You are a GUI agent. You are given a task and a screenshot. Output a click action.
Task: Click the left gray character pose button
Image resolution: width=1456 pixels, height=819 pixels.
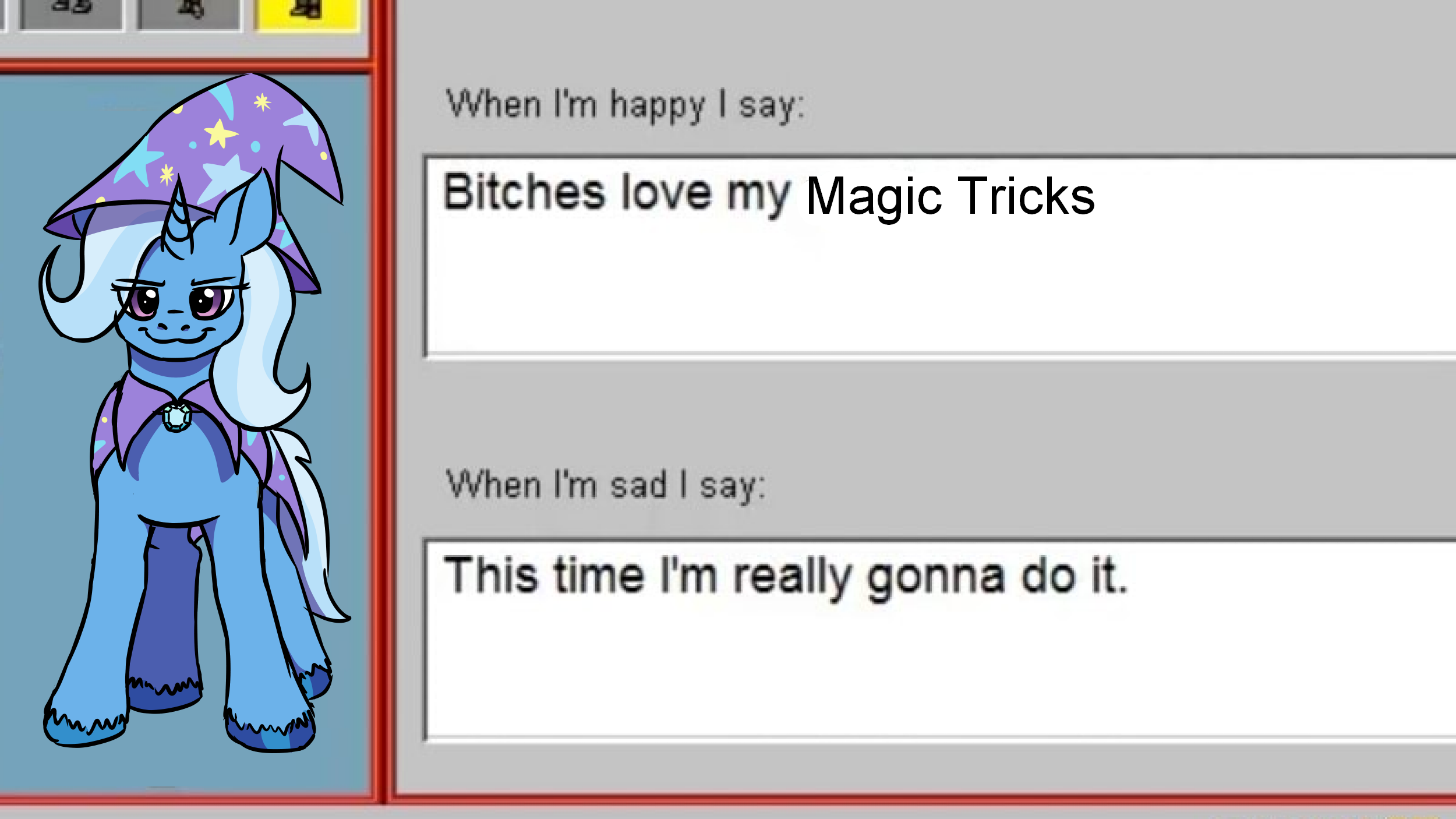tap(71, 14)
